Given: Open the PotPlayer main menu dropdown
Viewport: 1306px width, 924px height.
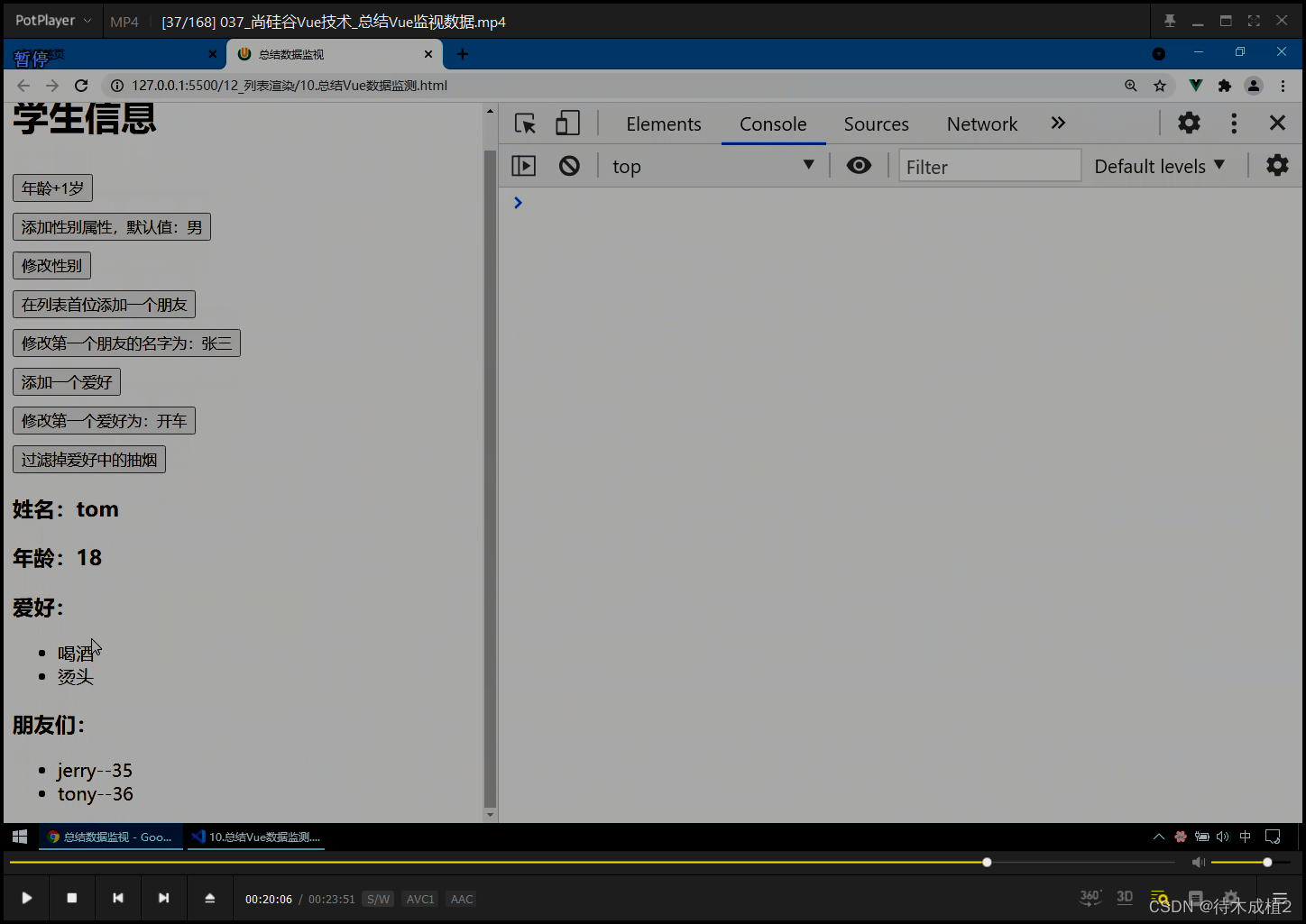Looking at the screenshot, I should coord(53,21).
